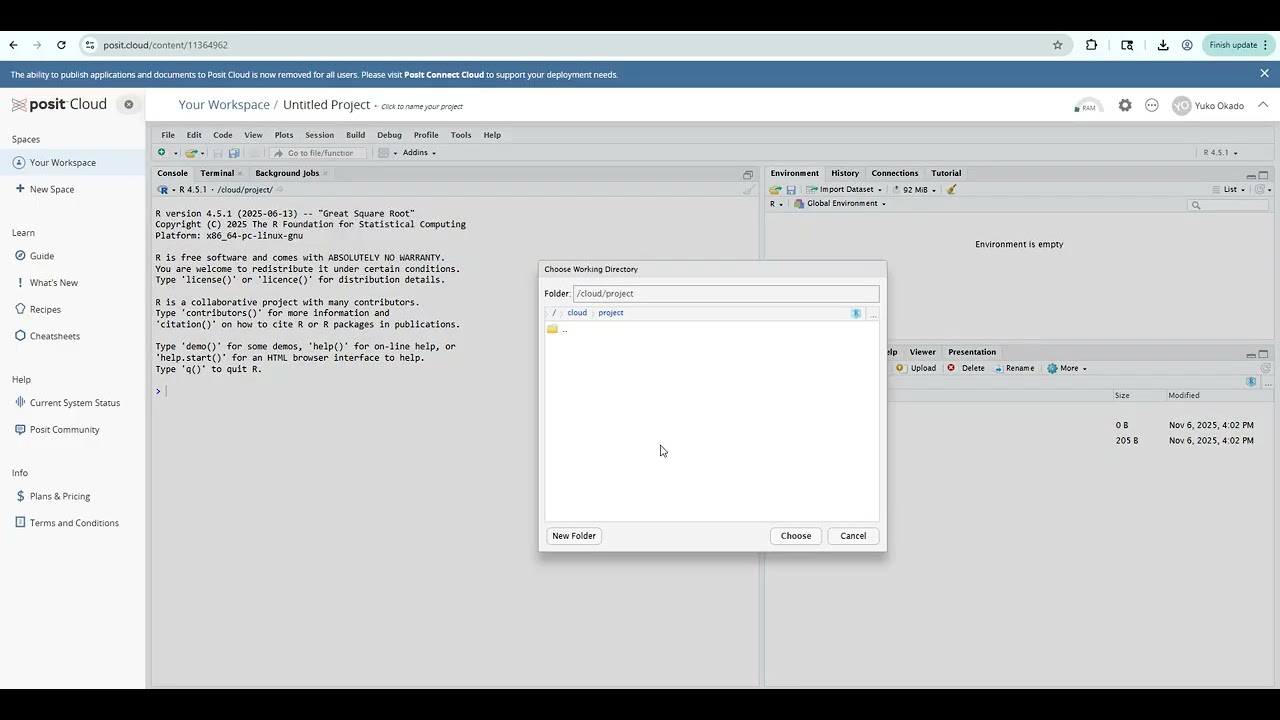
Task: Open the R 4.5.1 version dropdown in toolbar
Action: click(x=1220, y=153)
